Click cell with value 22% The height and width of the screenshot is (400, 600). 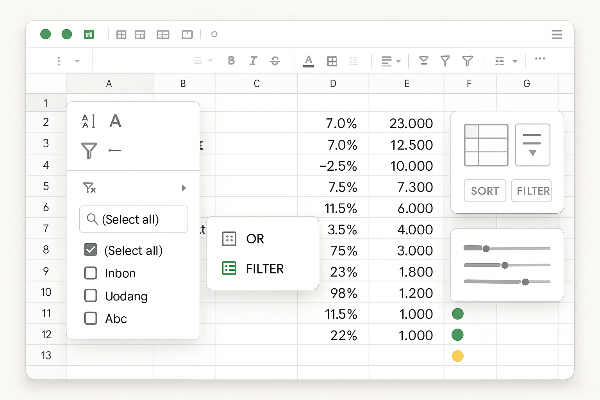[333, 335]
